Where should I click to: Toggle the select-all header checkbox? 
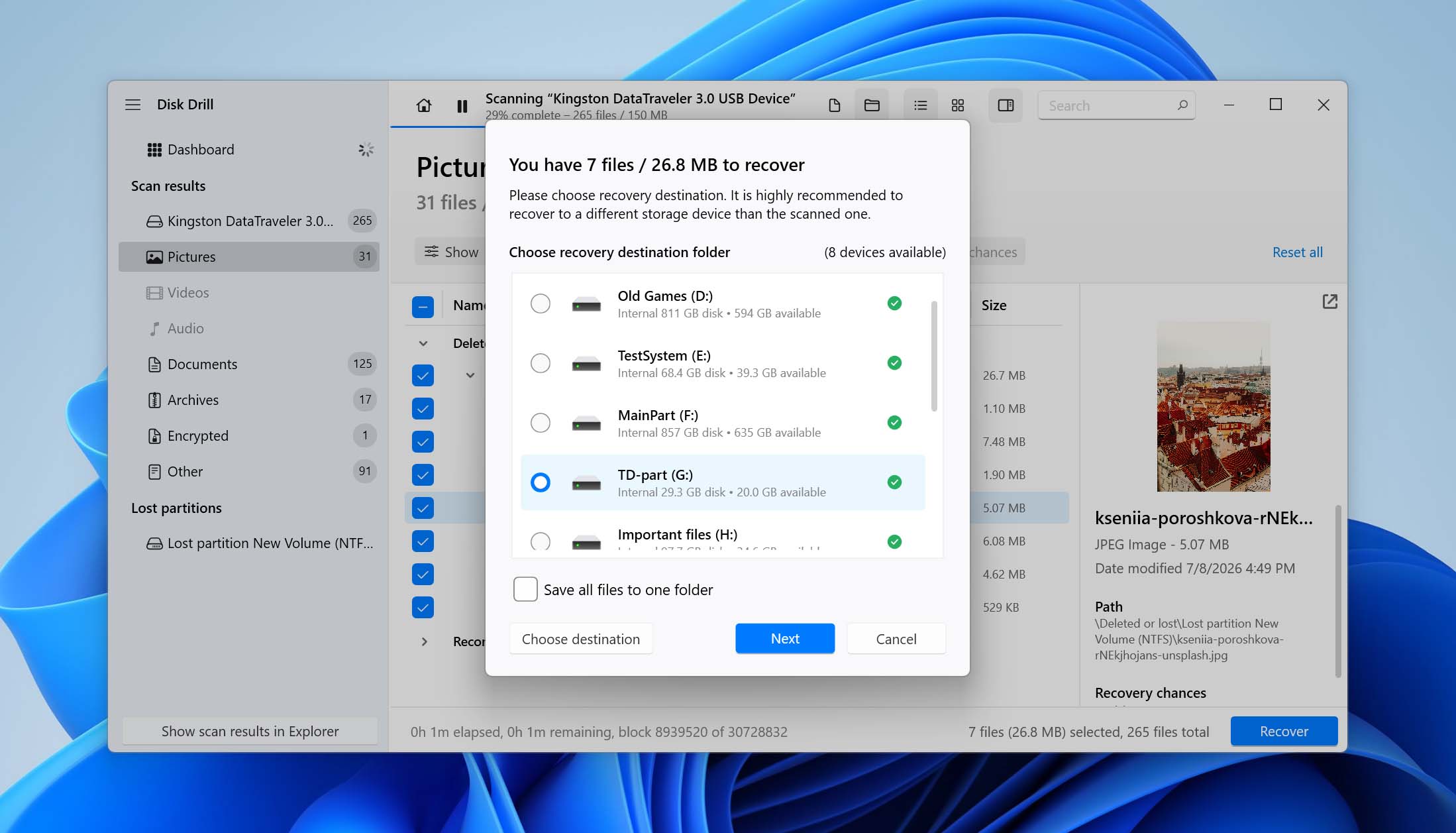[423, 307]
